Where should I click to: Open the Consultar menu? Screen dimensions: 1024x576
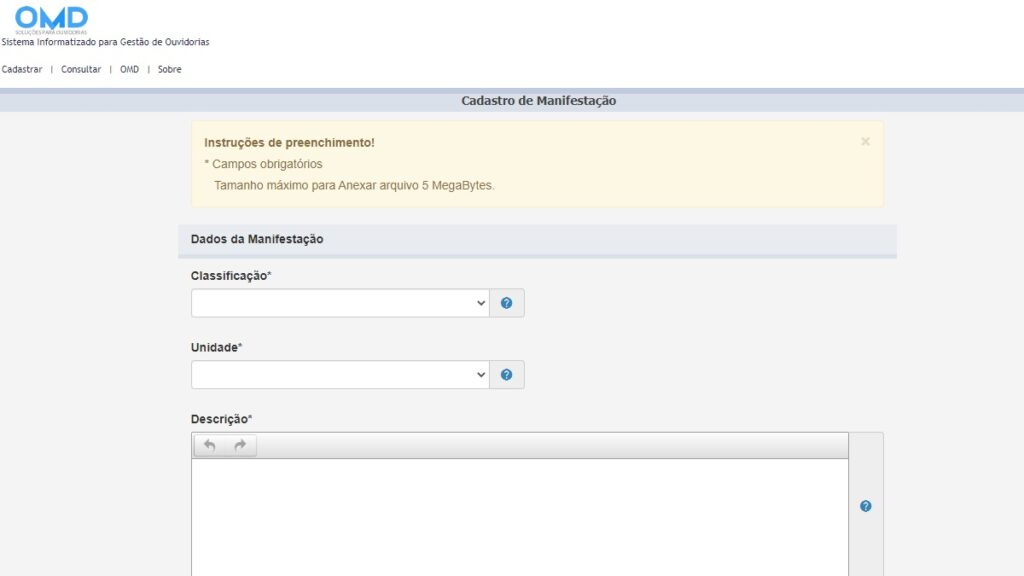(81, 69)
